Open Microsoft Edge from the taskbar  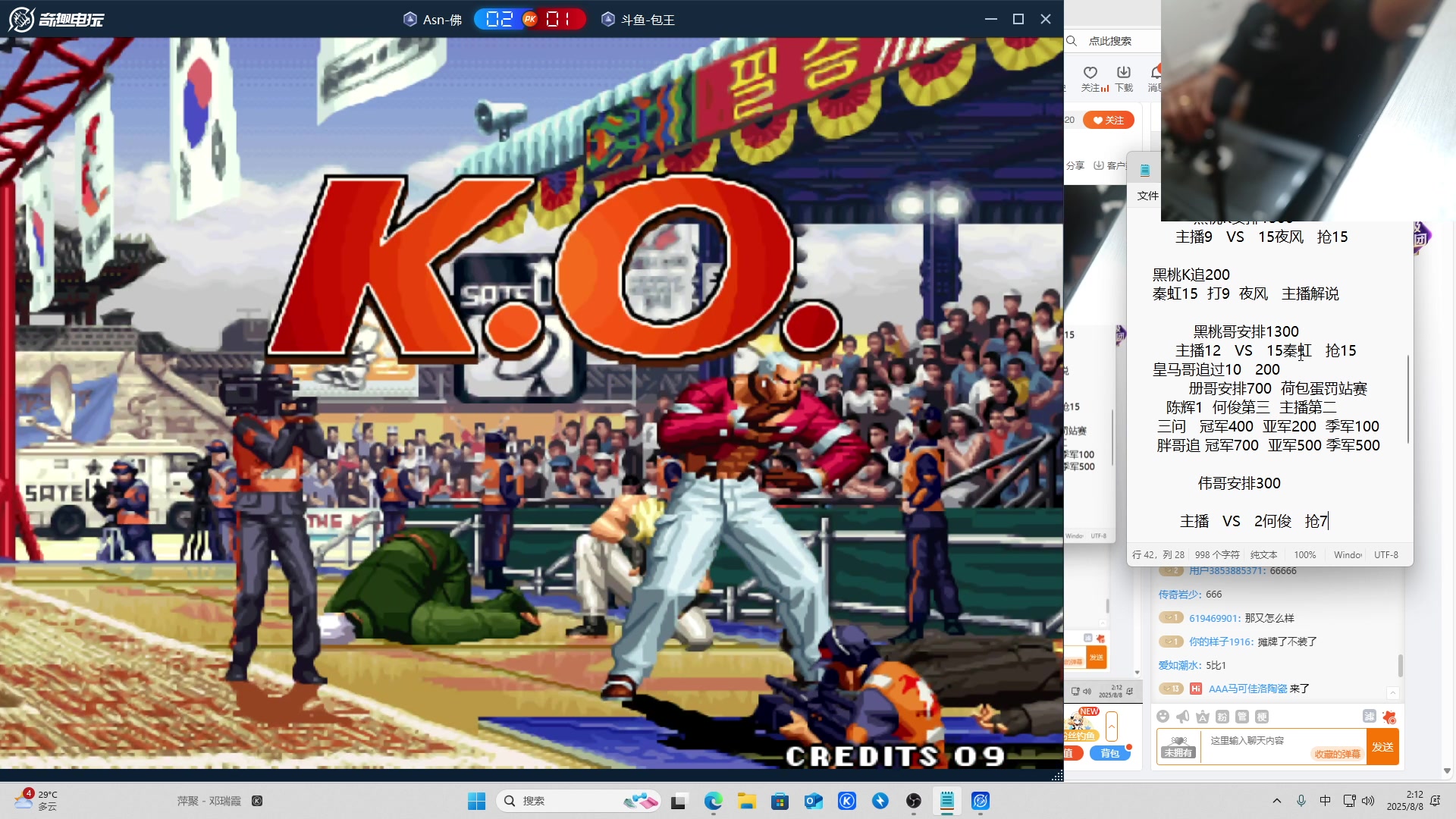pos(713,801)
